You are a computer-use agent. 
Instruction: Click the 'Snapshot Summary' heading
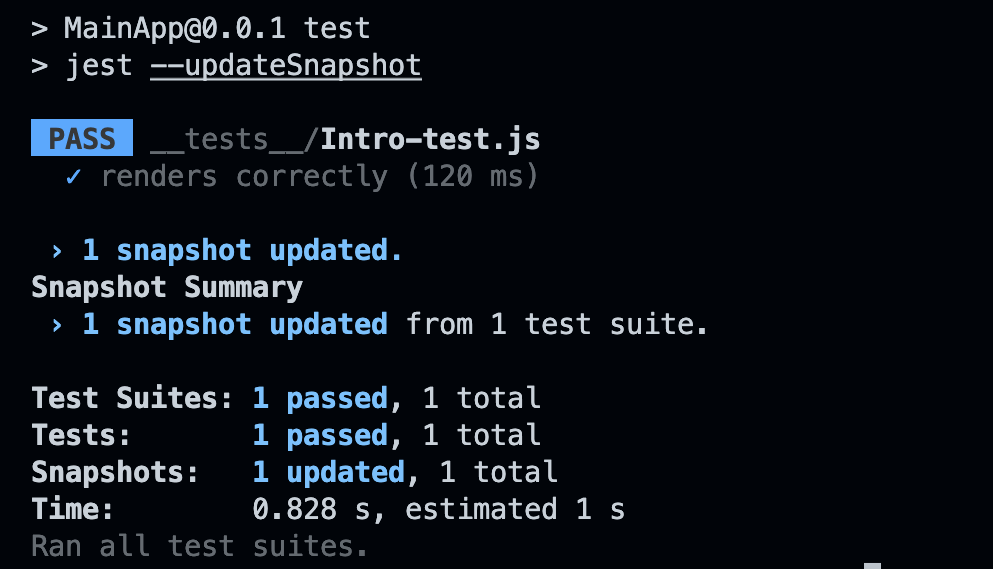click(167, 288)
